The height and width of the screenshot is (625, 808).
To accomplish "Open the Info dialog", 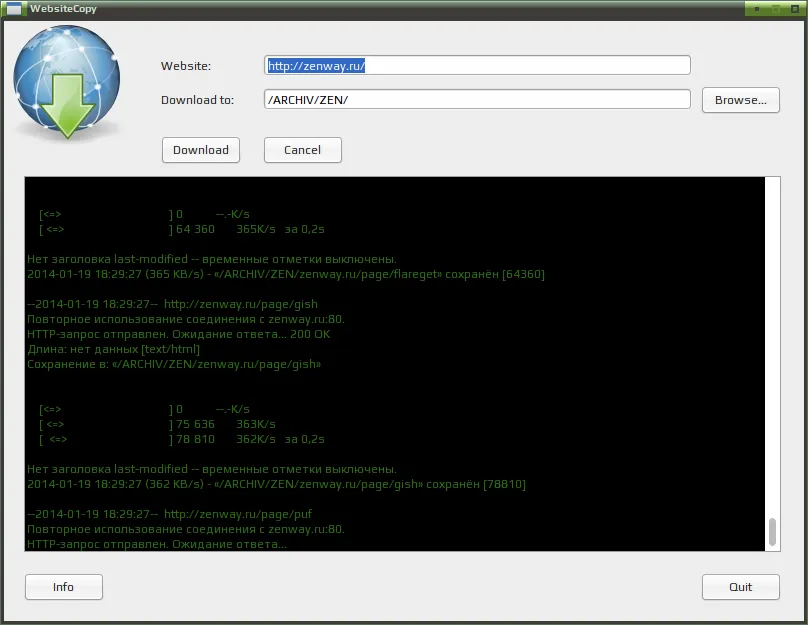I will tap(63, 587).
